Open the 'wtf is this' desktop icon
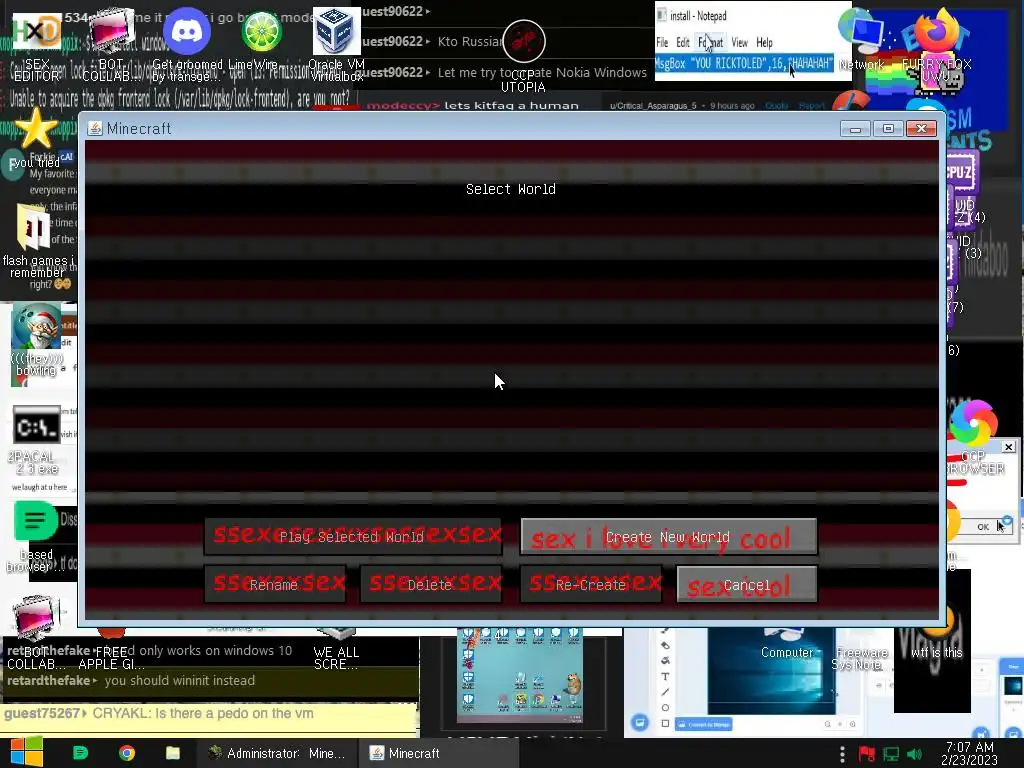 [936, 652]
